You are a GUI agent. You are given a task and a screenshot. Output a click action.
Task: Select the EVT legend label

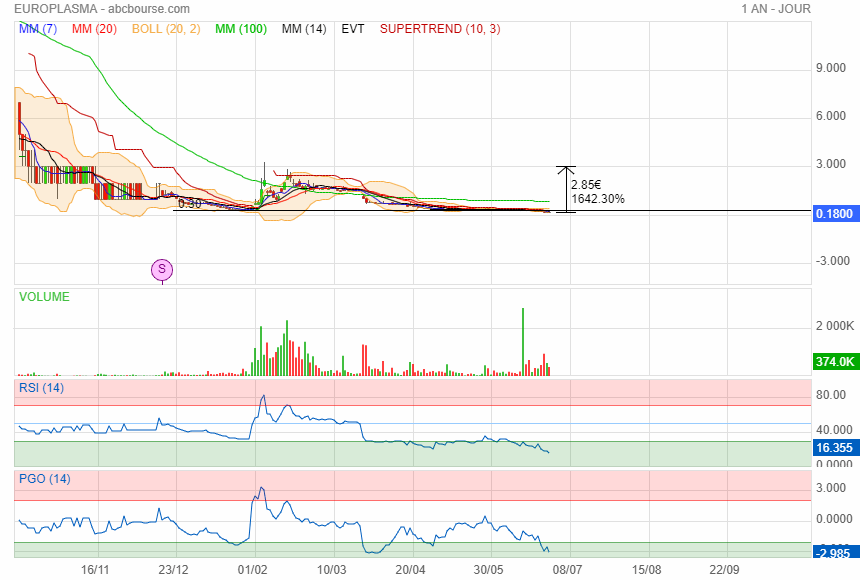(x=353, y=29)
